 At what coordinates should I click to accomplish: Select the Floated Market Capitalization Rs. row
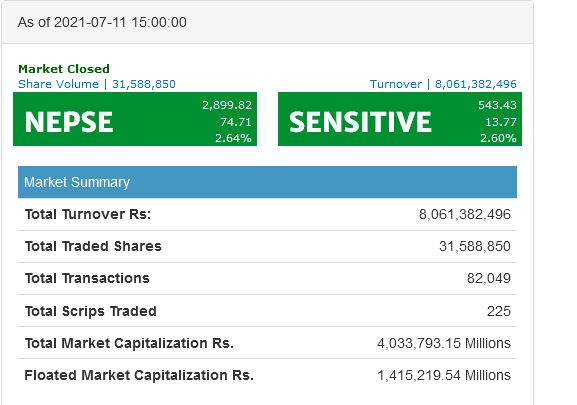(268, 375)
